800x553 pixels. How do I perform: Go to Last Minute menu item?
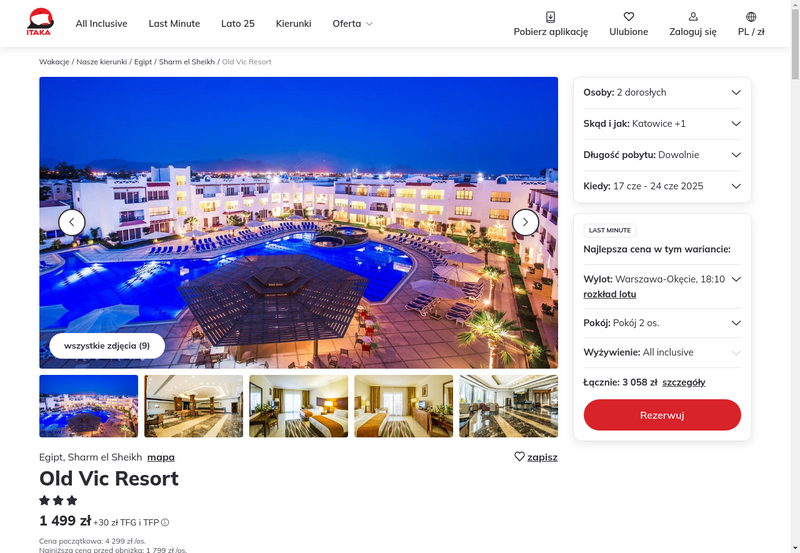[x=174, y=23]
